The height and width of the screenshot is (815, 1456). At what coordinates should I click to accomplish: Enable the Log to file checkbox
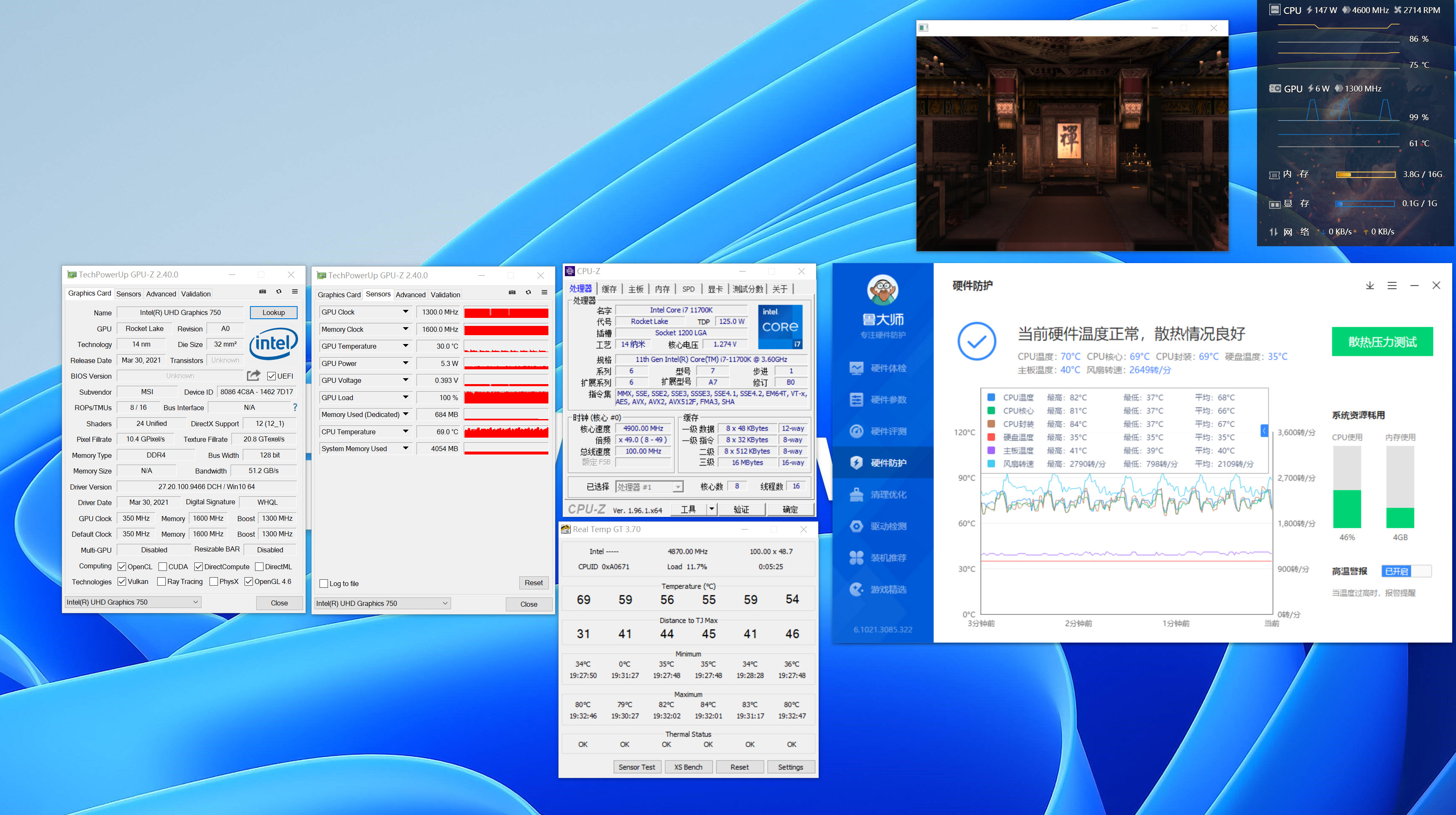click(324, 583)
